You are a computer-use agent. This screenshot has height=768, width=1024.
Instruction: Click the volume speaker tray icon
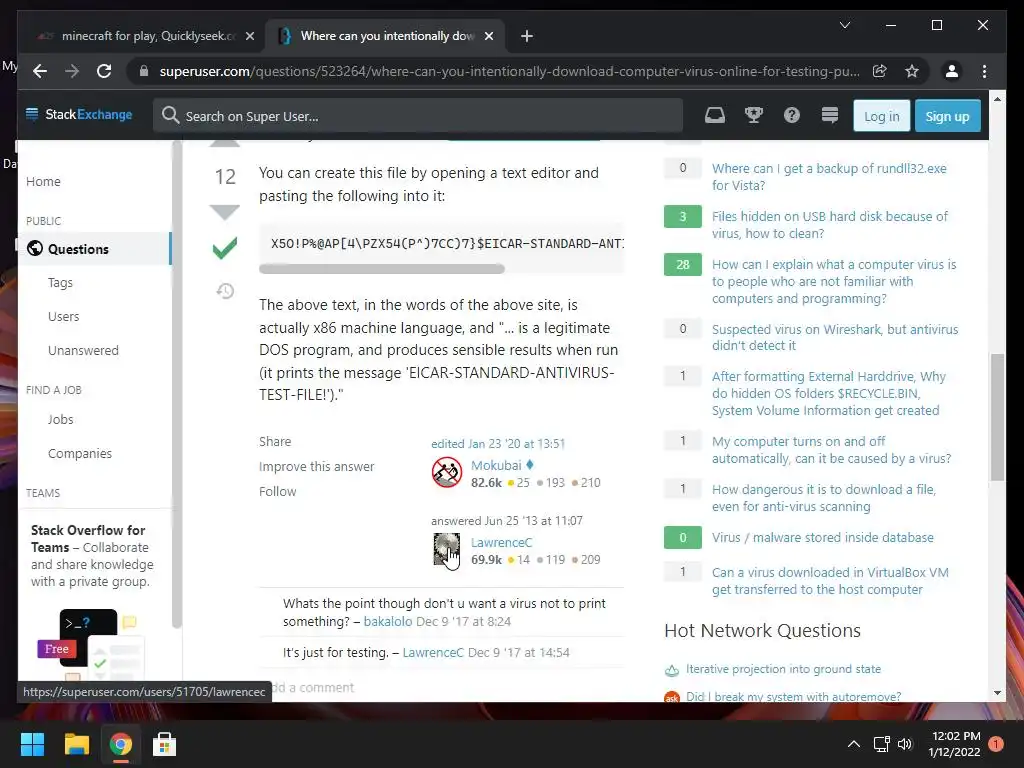[x=905, y=744]
